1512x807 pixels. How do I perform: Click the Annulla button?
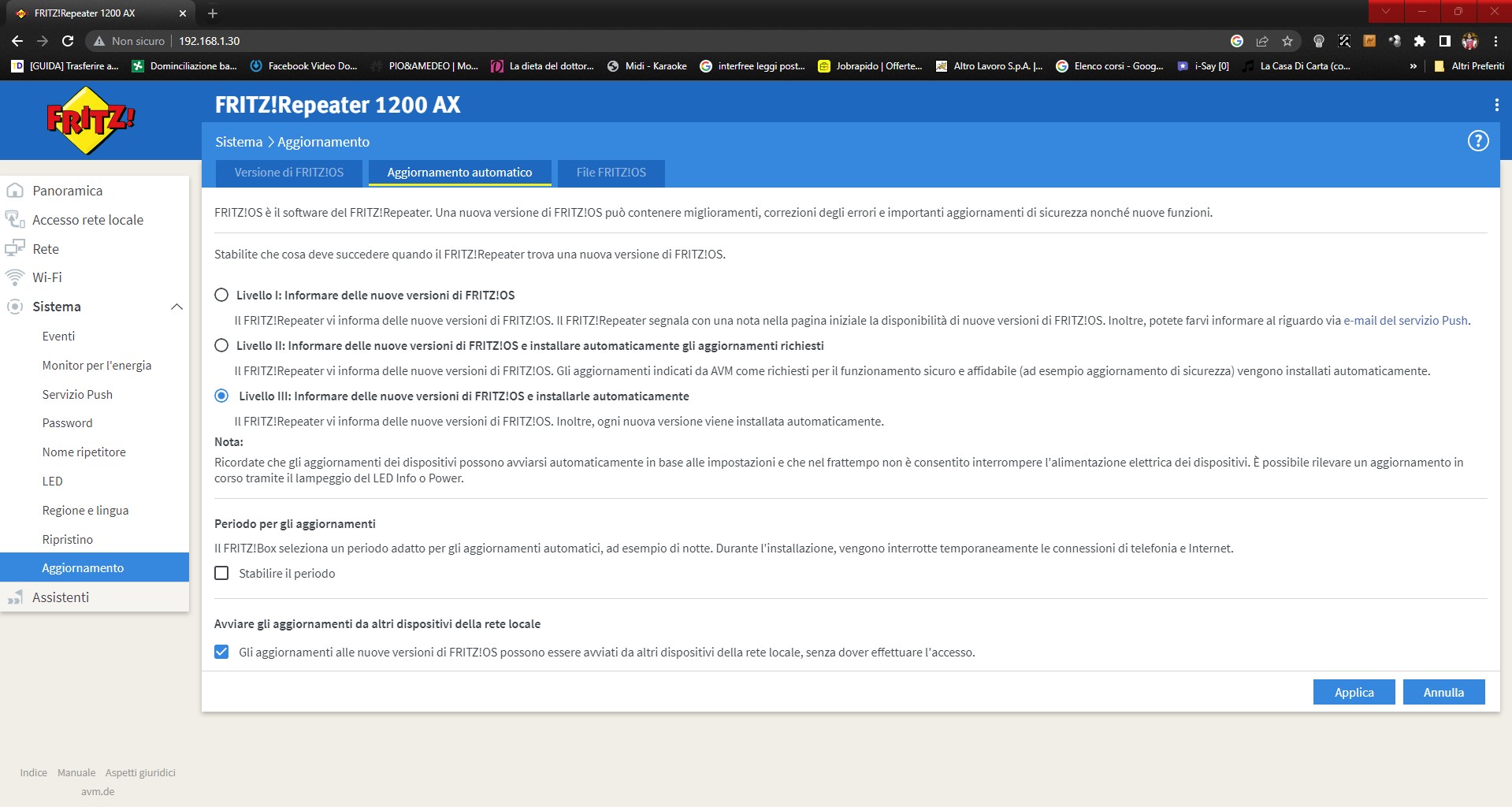pyautogui.click(x=1443, y=692)
